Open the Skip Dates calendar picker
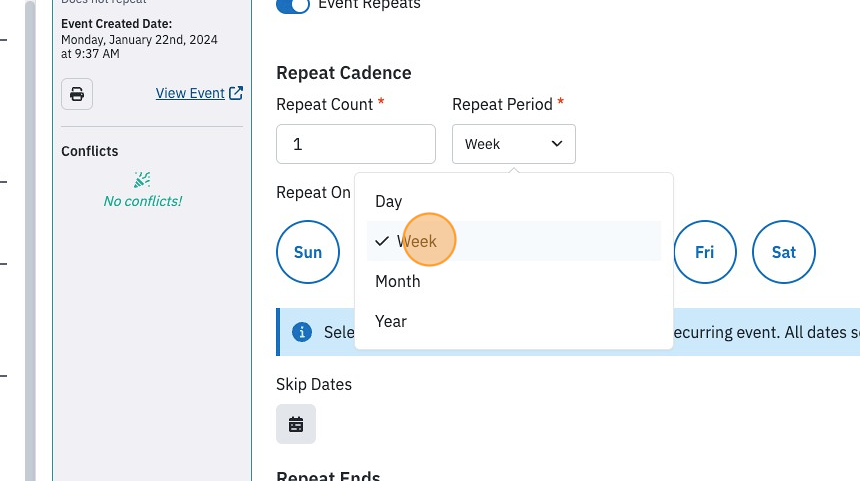 296,424
